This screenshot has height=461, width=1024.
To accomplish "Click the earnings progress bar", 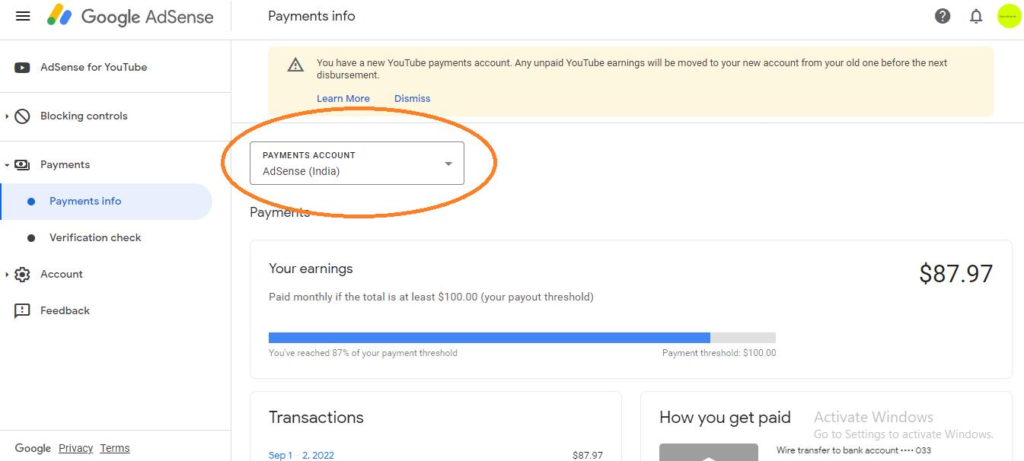I will (x=522, y=338).
